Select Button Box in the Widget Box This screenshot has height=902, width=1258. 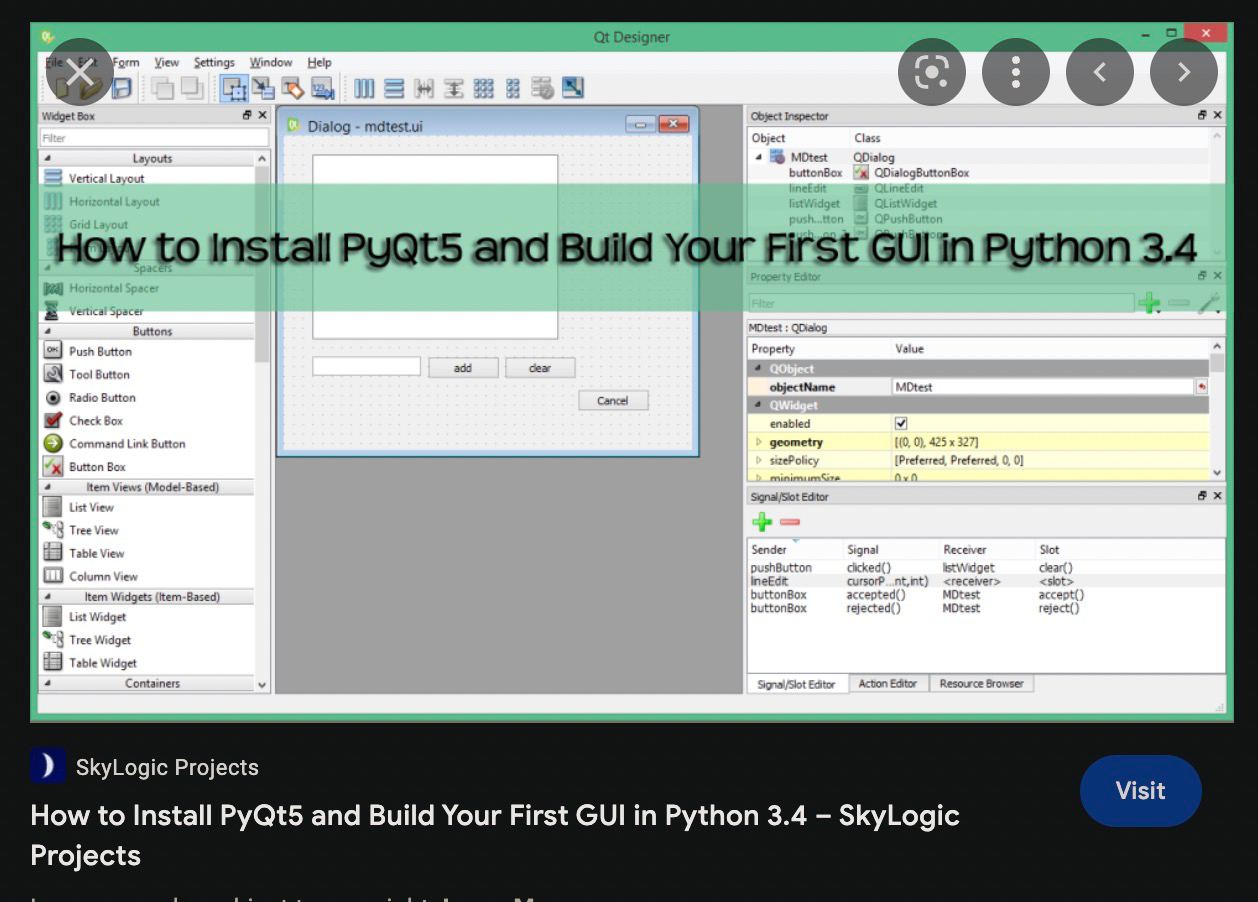97,467
